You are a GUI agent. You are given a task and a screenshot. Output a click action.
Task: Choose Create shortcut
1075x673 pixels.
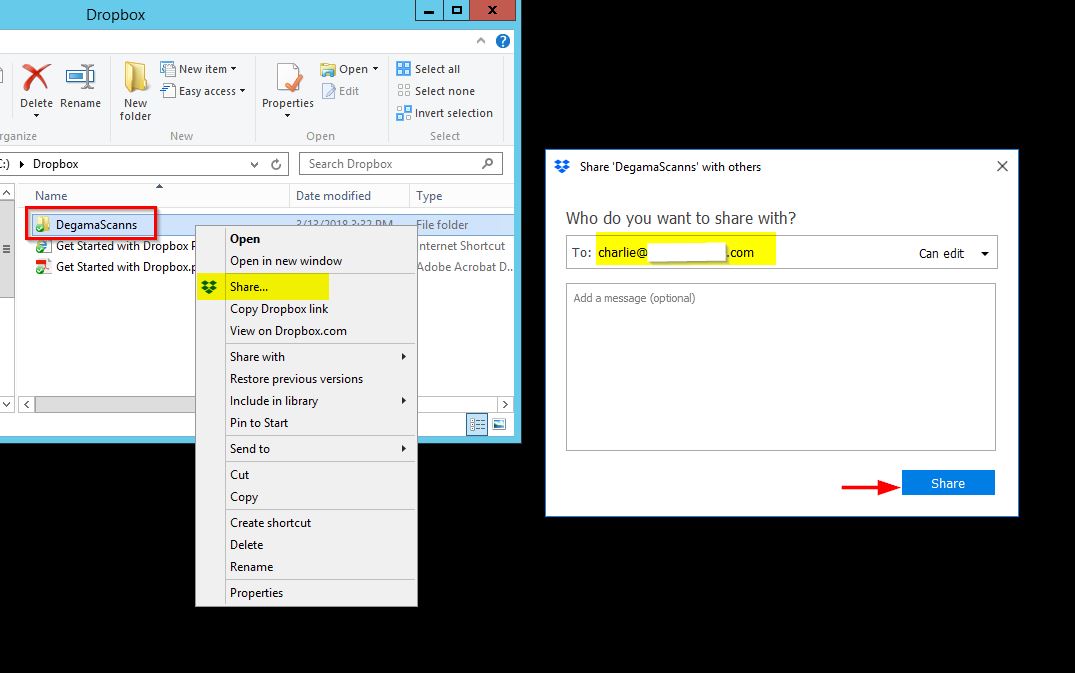point(306,522)
